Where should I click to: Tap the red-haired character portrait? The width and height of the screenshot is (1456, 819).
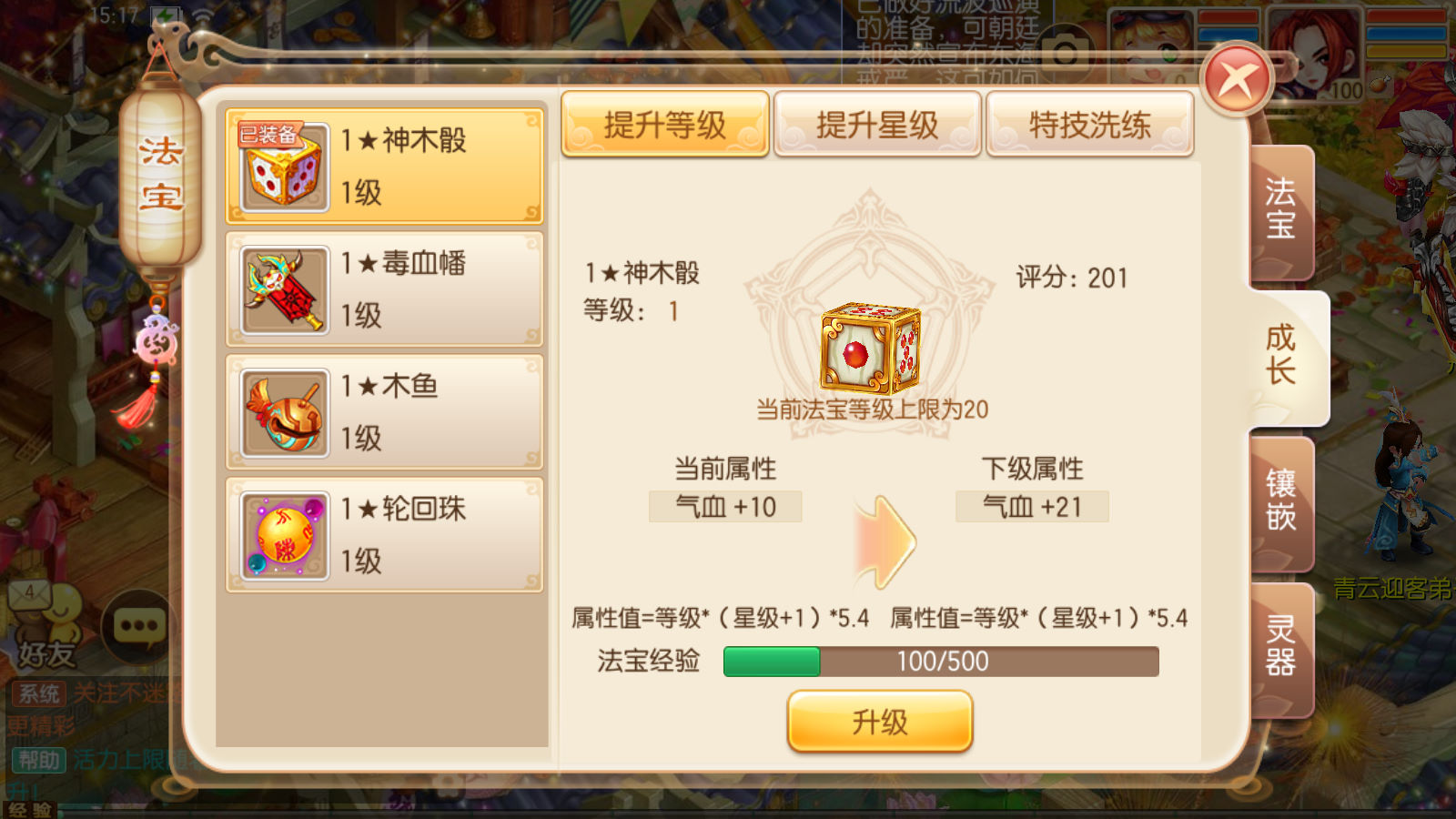click(x=1314, y=55)
